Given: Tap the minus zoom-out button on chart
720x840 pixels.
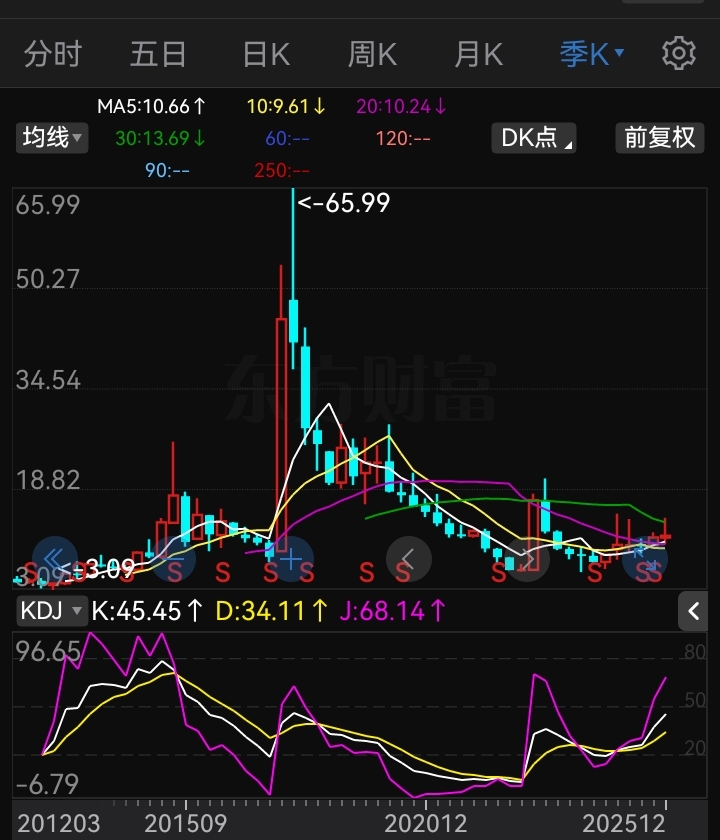Looking at the screenshot, I should tap(174, 559).
